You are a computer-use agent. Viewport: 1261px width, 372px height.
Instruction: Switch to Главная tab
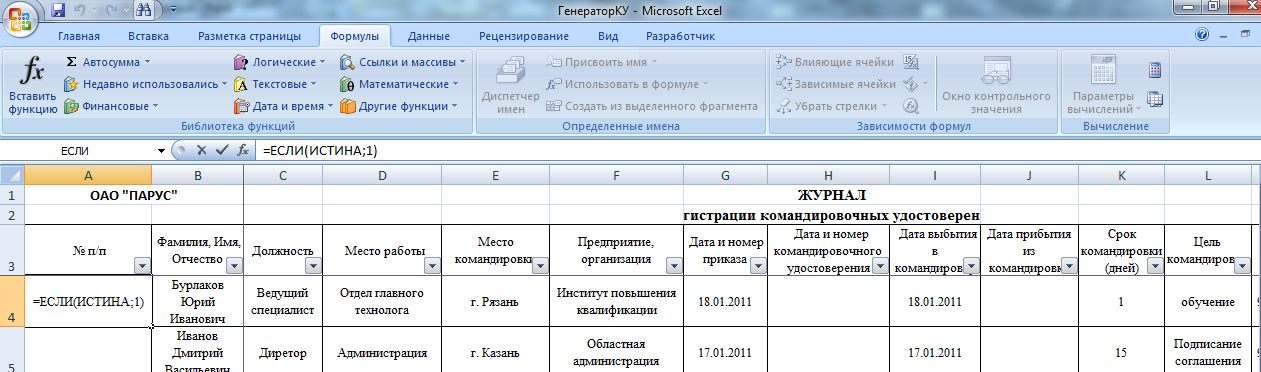79,36
